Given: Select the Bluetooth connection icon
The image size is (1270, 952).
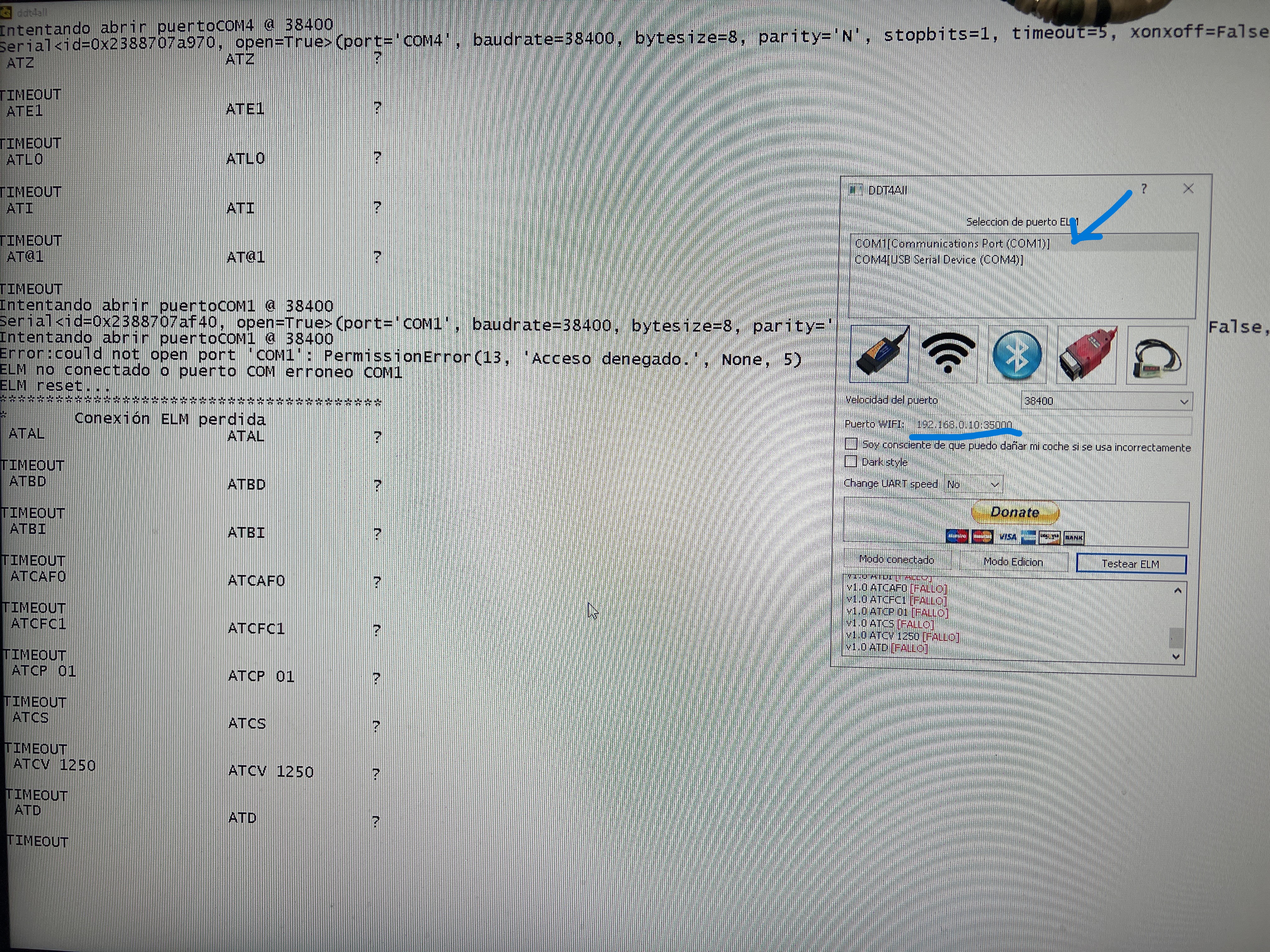Looking at the screenshot, I should pyautogui.click(x=1017, y=354).
